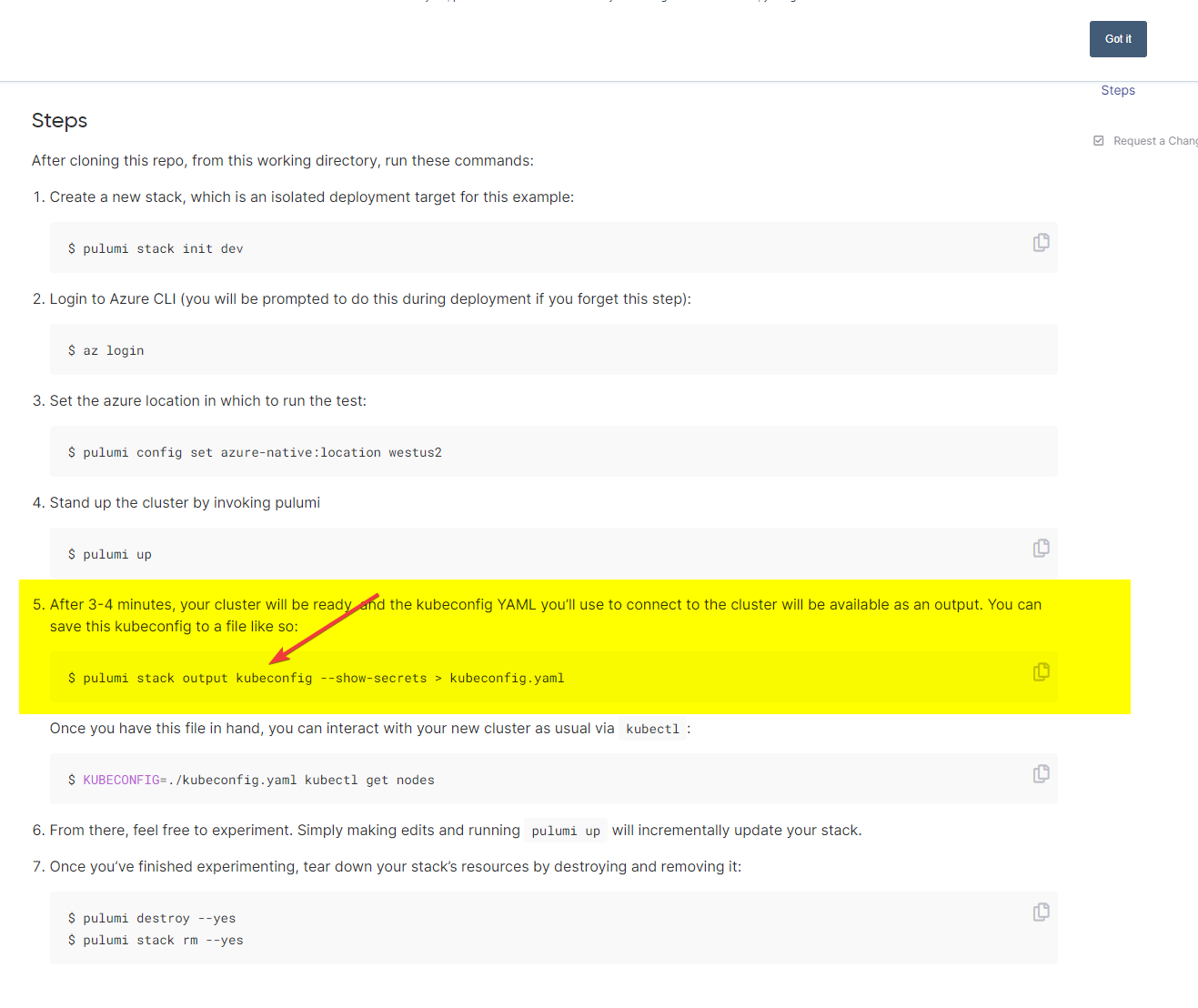Select the Steps heading above the instructions
The height and width of the screenshot is (1008, 1198).
(x=59, y=119)
